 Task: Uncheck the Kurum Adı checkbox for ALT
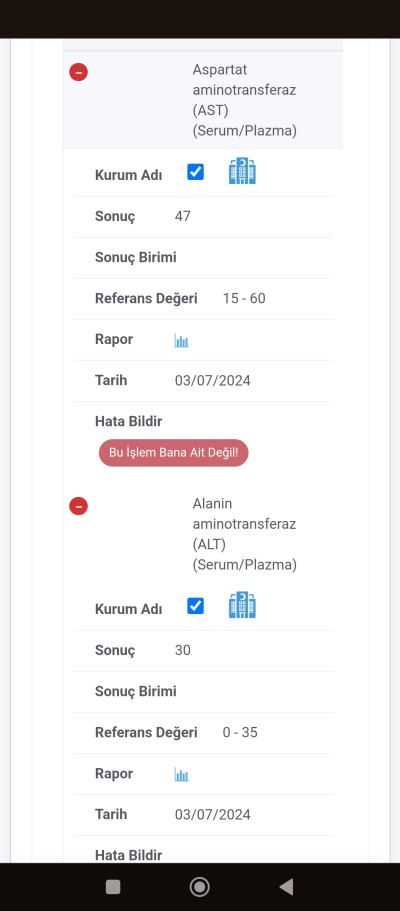pos(195,606)
